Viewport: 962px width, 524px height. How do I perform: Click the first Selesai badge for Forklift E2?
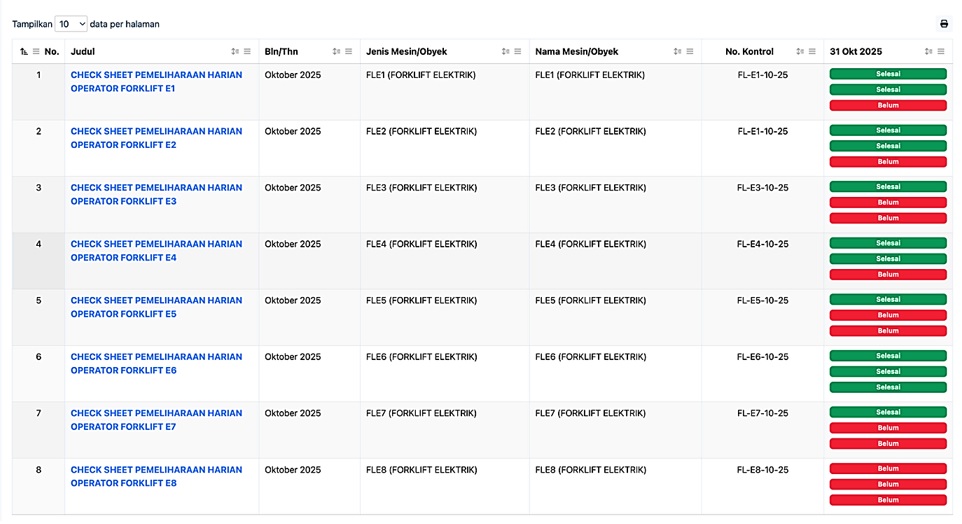[x=887, y=130]
